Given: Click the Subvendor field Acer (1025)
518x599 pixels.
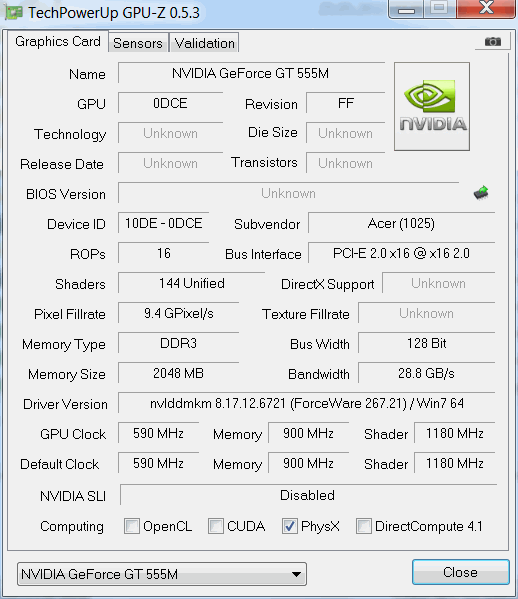Looking at the screenshot, I should 401,223.
